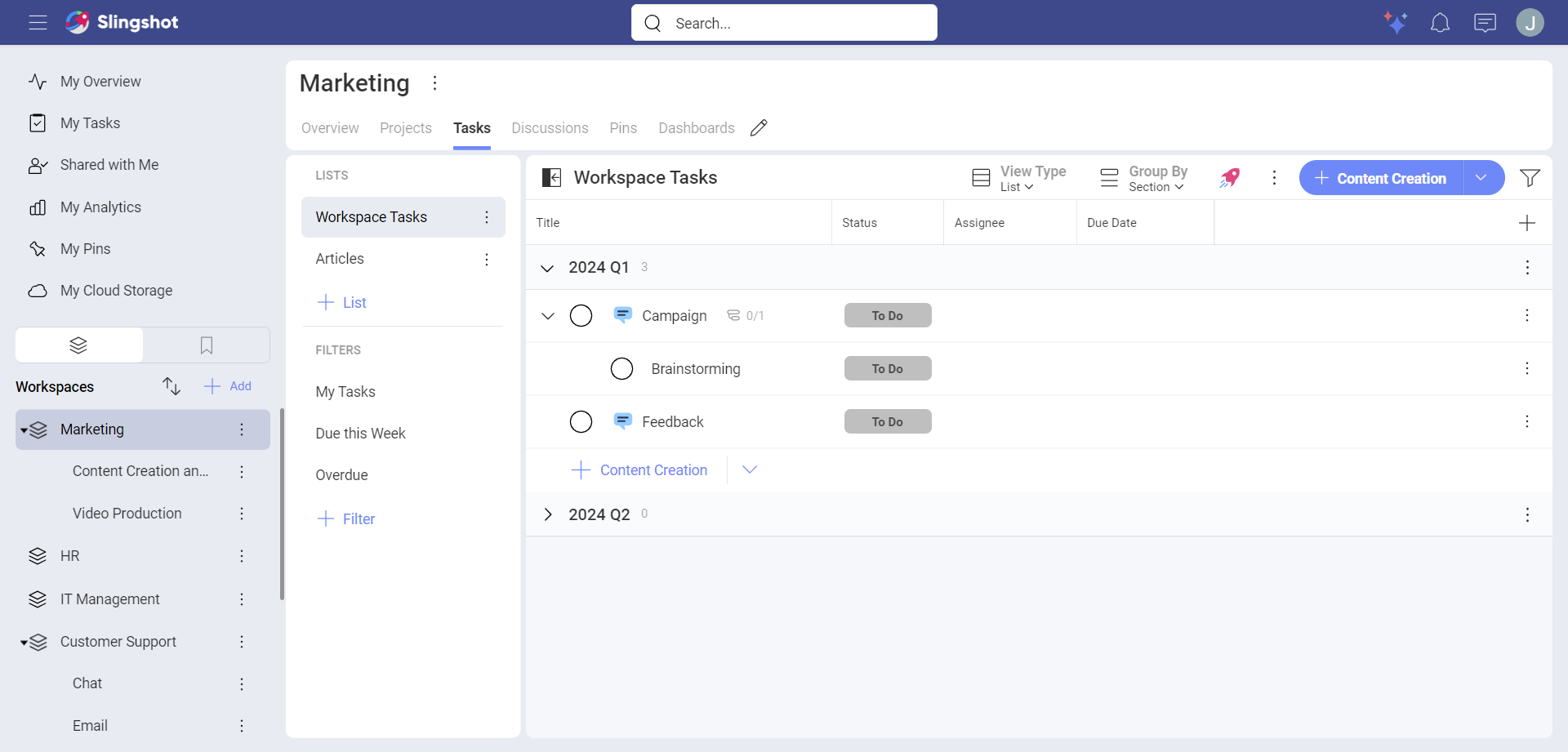This screenshot has height=752, width=1568.
Task: Click the blue Content Creation button
Action: 1381,177
